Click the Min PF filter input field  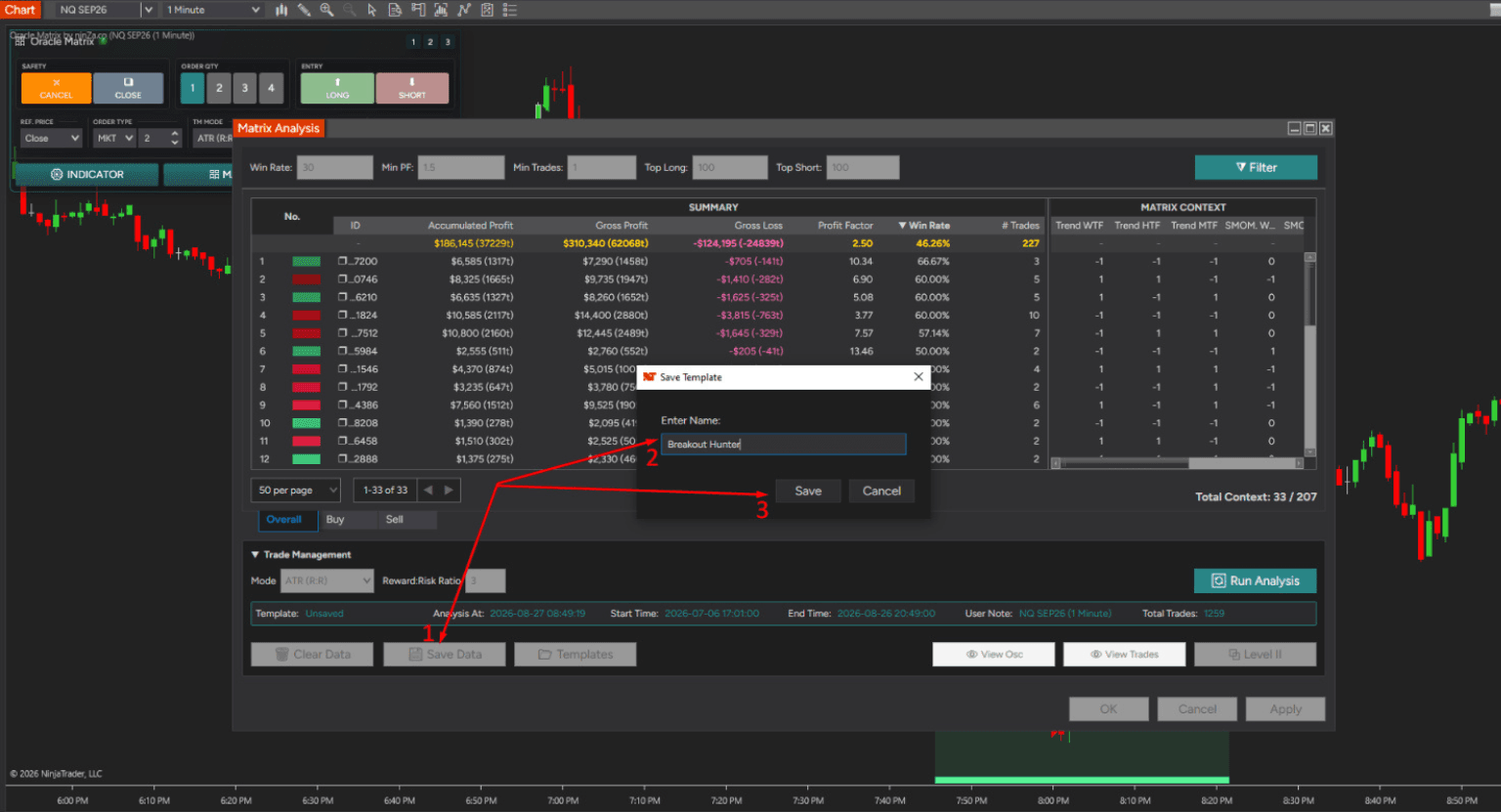[x=461, y=167]
